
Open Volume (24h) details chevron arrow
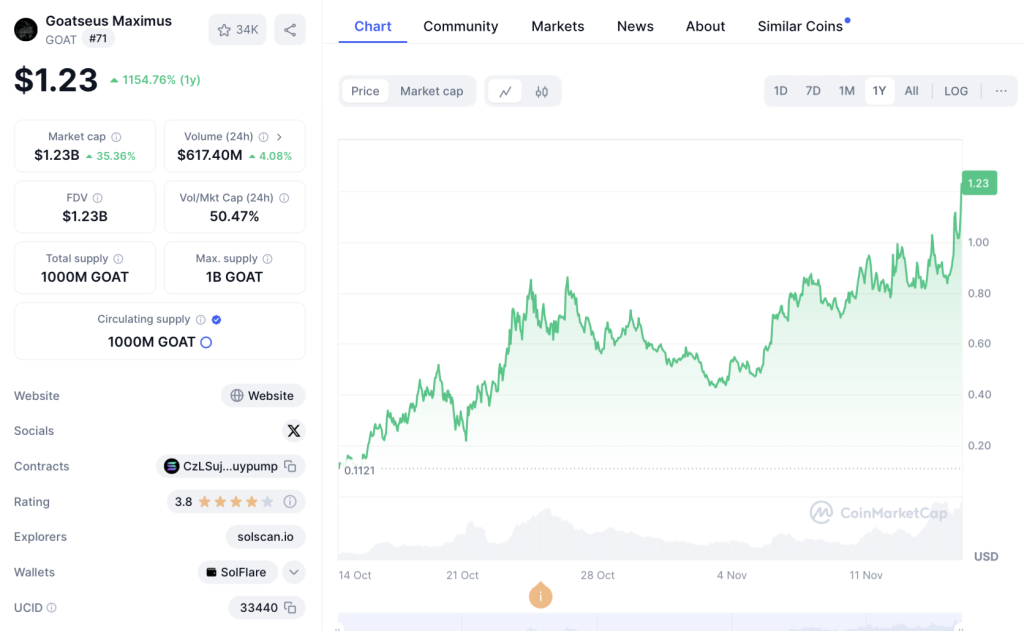coord(280,137)
